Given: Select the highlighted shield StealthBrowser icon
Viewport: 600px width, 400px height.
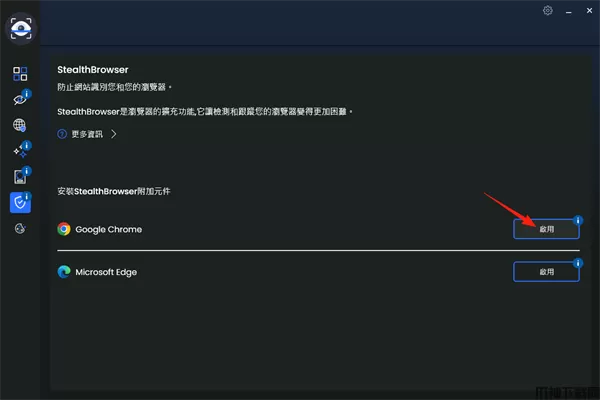Looking at the screenshot, I should point(20,202).
